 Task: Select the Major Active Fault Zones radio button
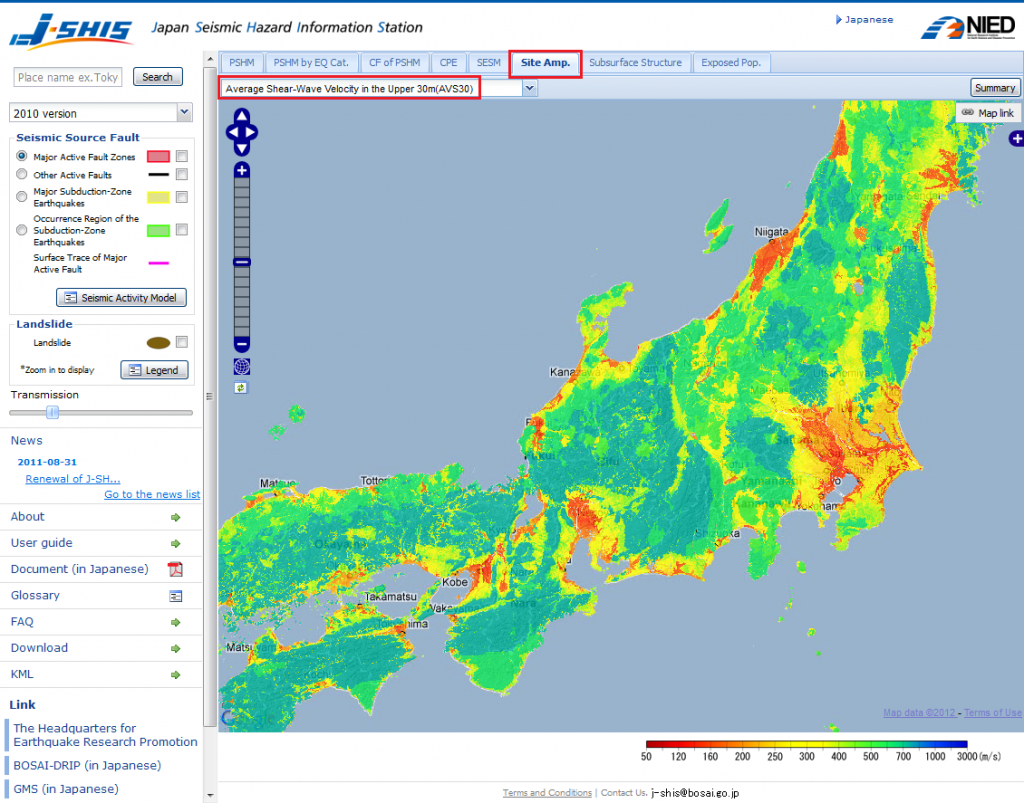(22, 156)
